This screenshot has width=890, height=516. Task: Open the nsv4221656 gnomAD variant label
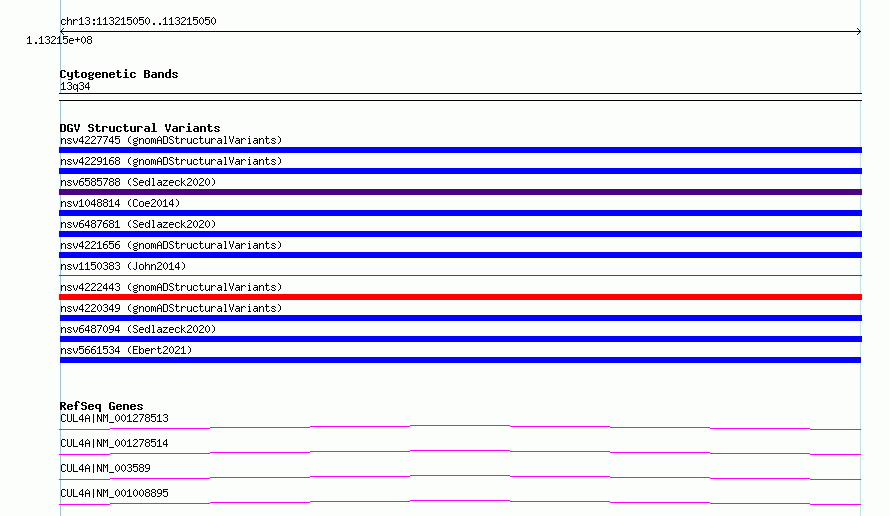pos(171,245)
